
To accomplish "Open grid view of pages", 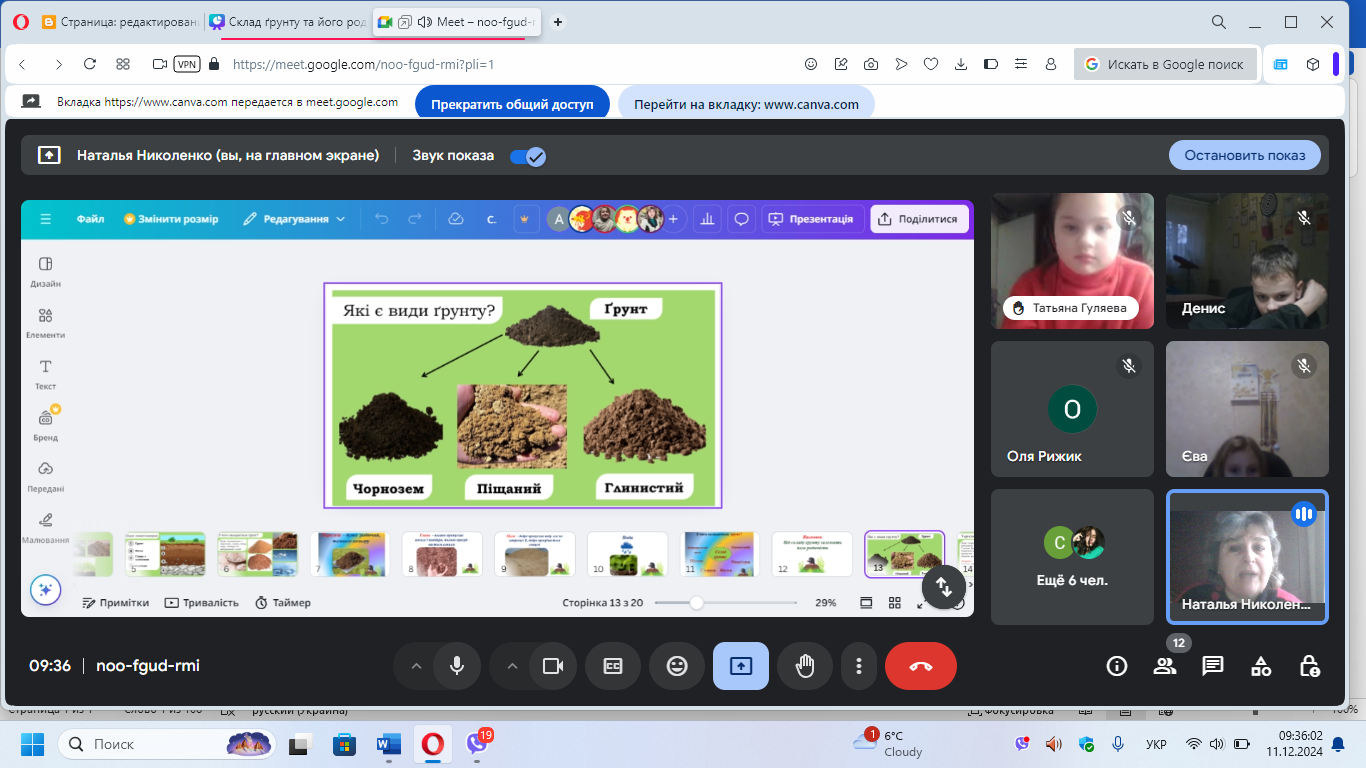I will [895, 603].
